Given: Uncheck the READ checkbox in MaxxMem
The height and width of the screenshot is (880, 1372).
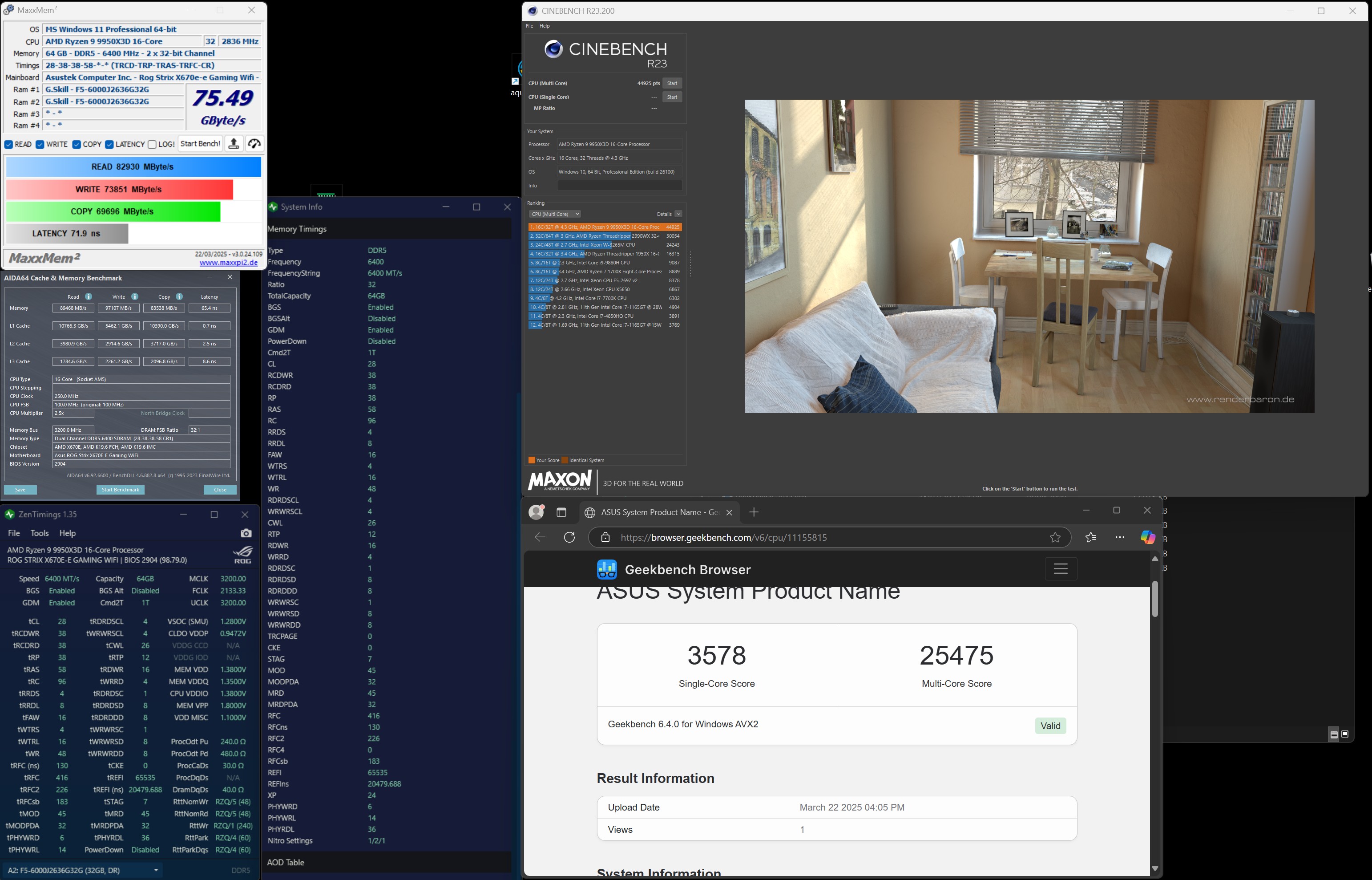Looking at the screenshot, I should tap(9, 145).
